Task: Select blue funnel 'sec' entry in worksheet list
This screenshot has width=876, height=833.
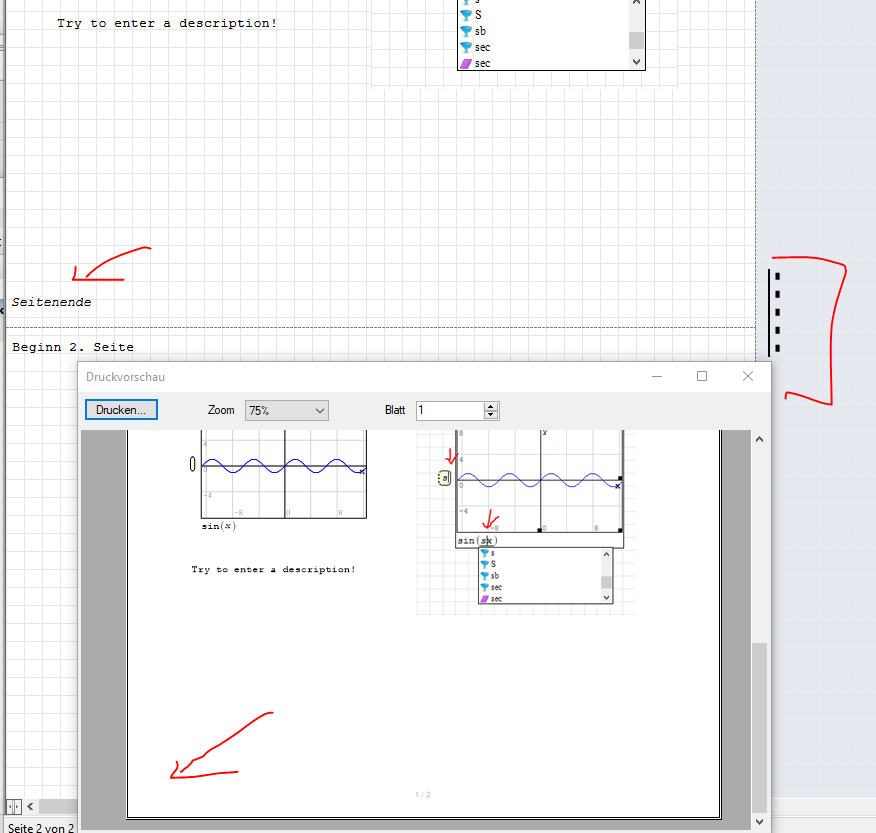Action: pyautogui.click(x=465, y=47)
